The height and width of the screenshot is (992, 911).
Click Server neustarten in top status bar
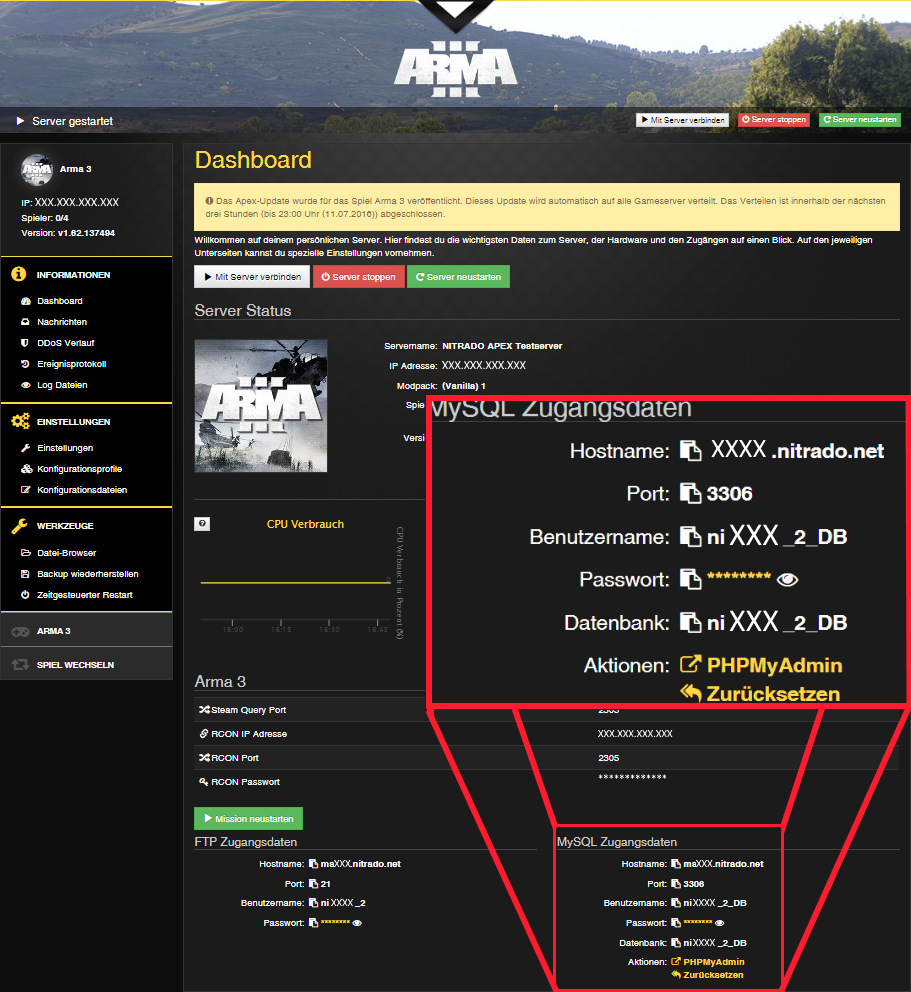pos(860,120)
